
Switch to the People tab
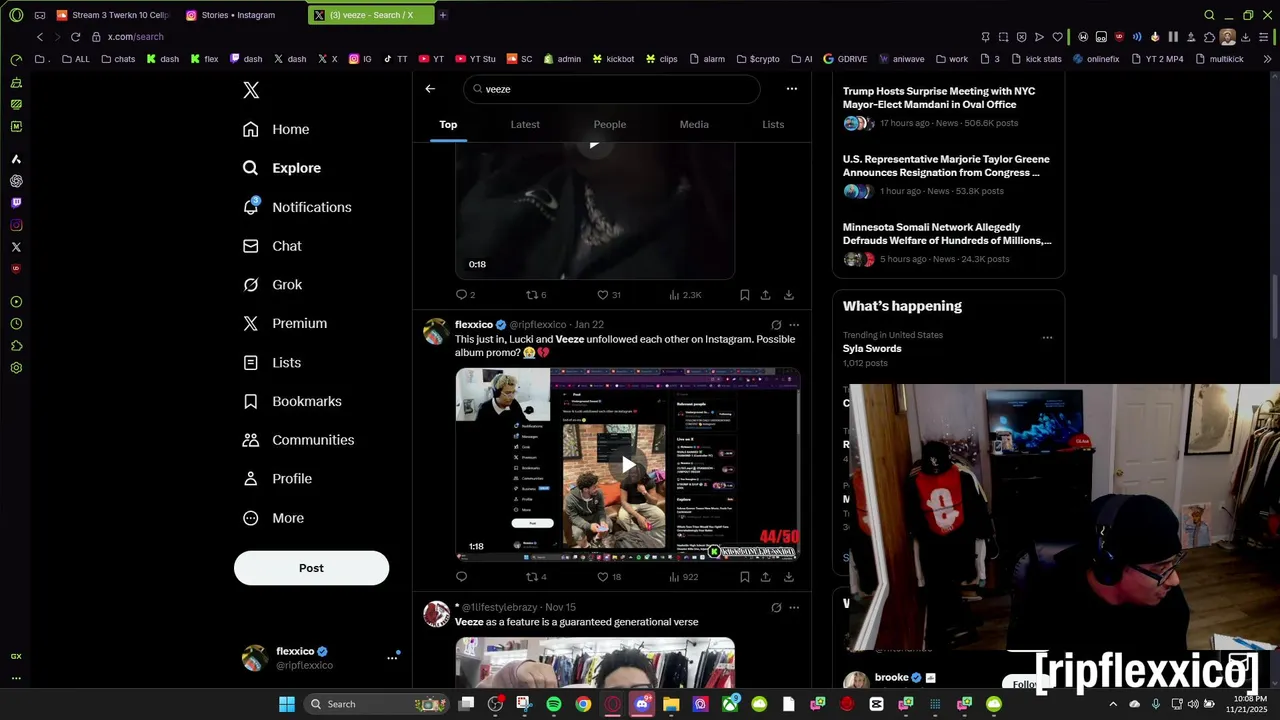click(610, 125)
